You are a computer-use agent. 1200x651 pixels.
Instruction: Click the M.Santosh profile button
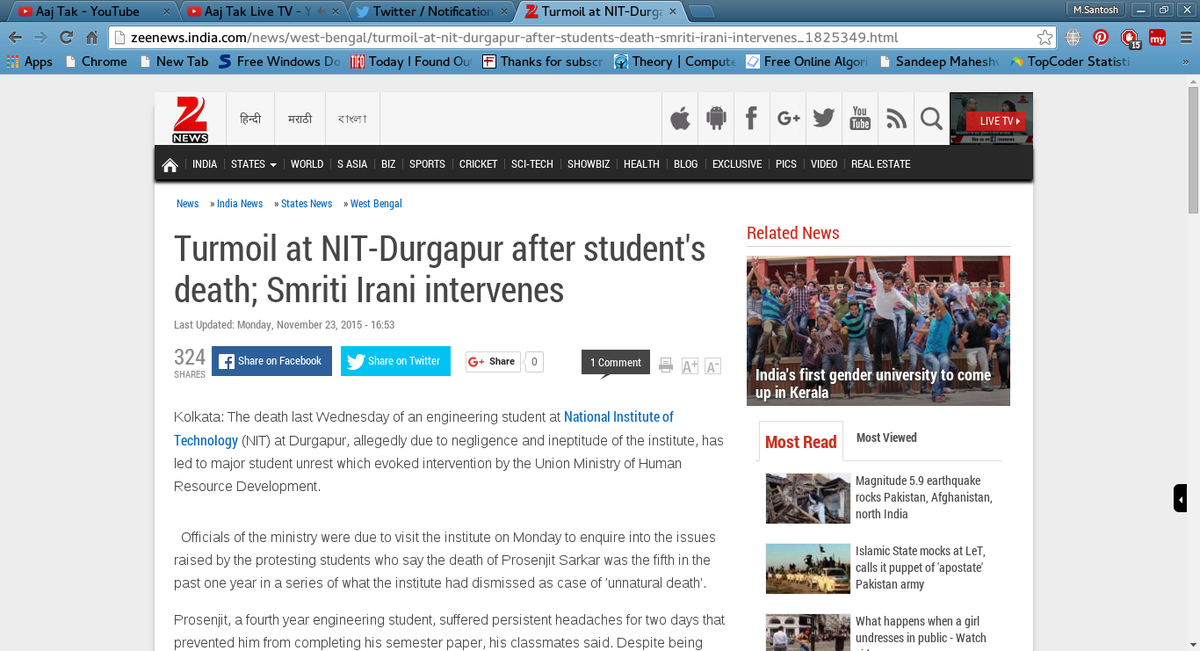click(x=1097, y=9)
